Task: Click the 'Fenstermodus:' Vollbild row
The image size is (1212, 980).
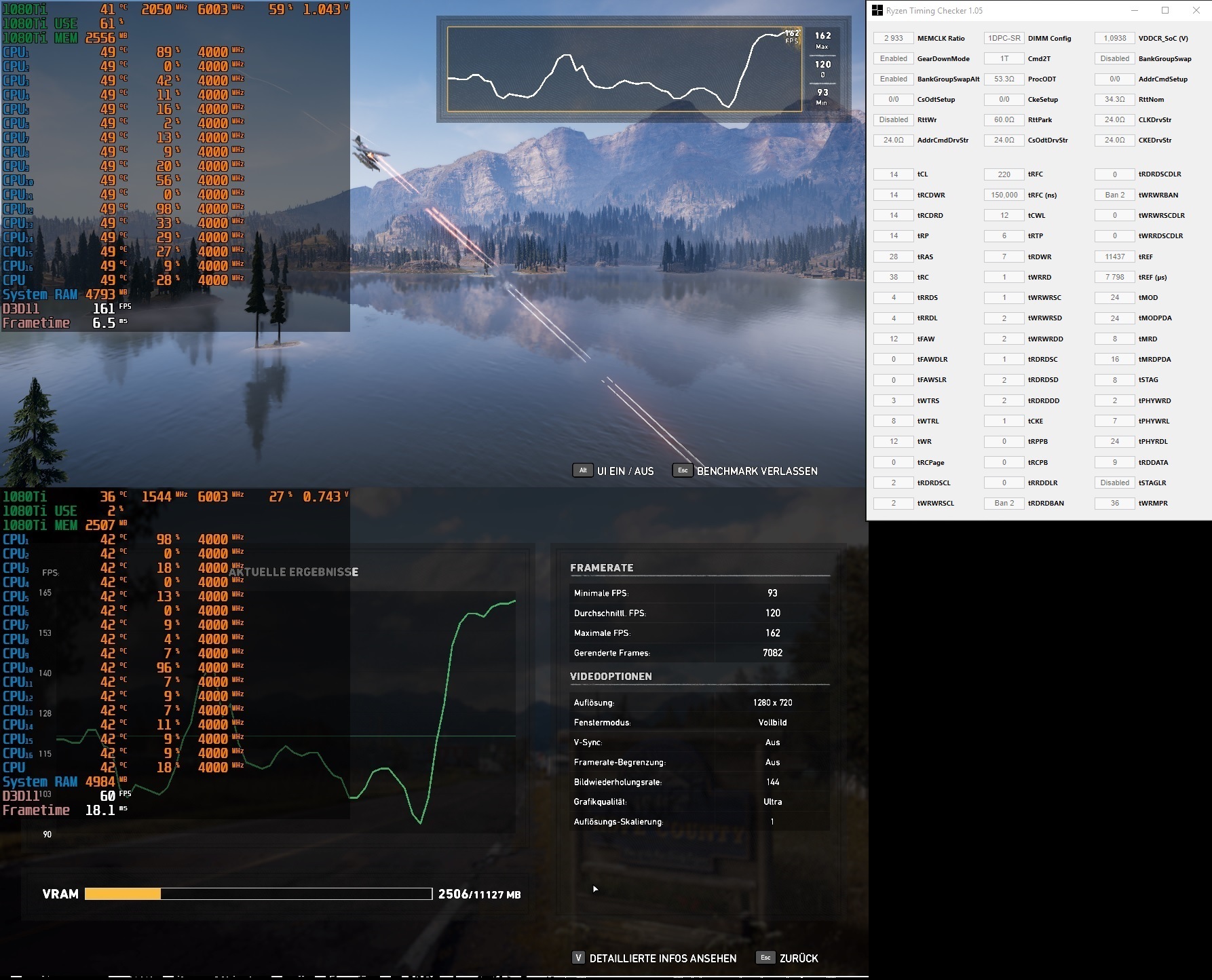Action: coord(700,722)
